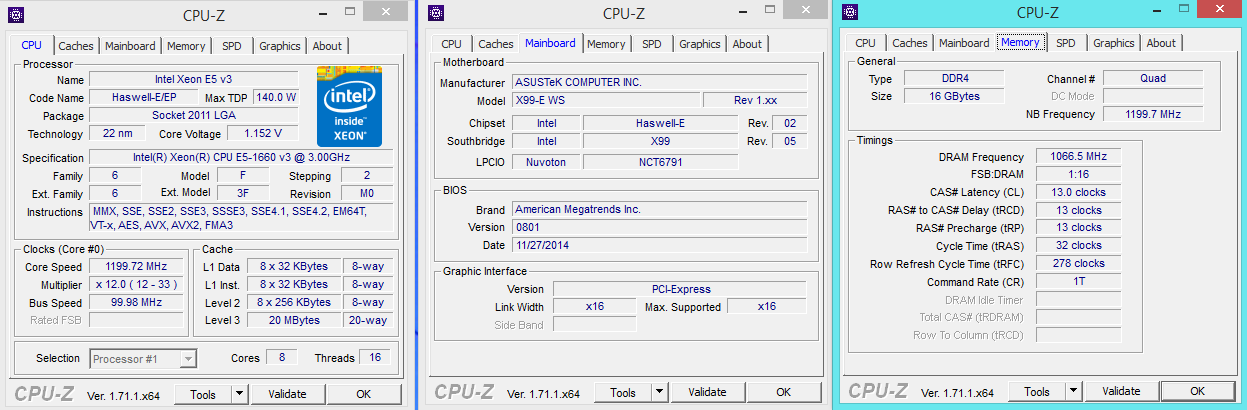Screen dimensions: 1247x410
Task: Click the Level 3 cache value 20 MBytes
Action: pos(294,321)
